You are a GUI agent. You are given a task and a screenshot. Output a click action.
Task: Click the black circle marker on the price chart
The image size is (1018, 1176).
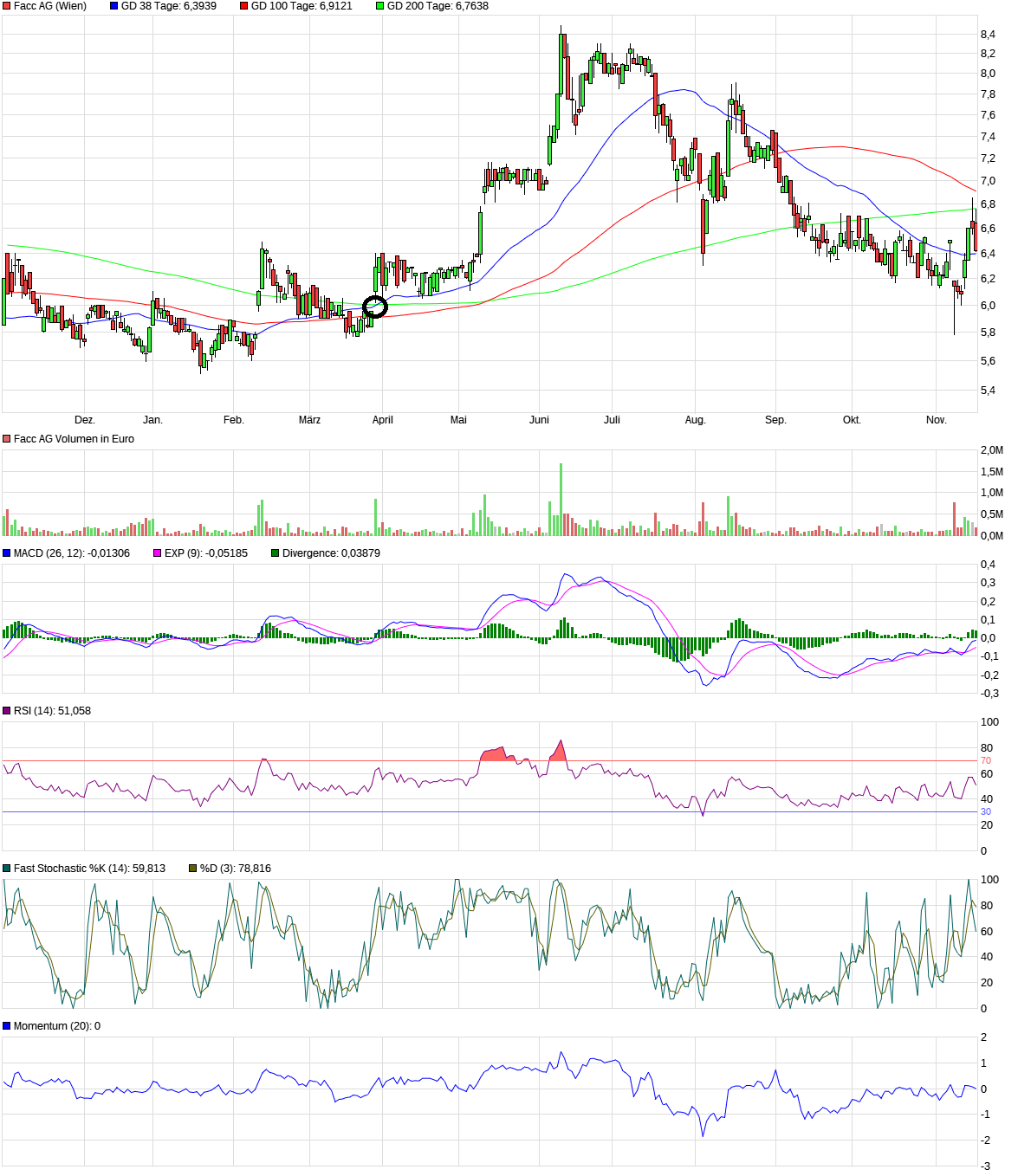375,307
